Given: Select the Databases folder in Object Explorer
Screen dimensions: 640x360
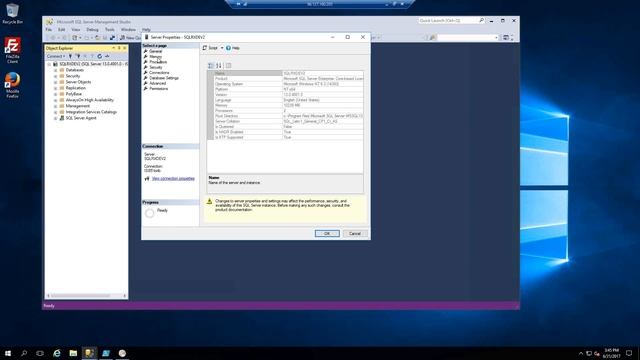Looking at the screenshot, I should pyautogui.click(x=74, y=70).
